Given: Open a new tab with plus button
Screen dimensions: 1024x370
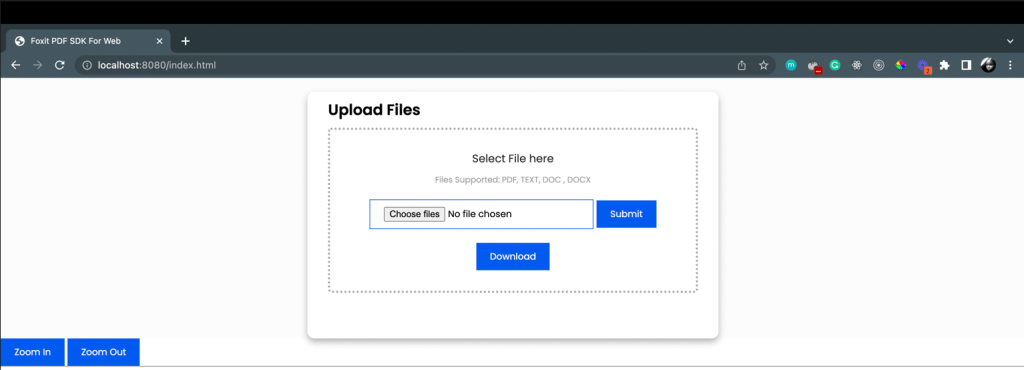Looking at the screenshot, I should tap(185, 40).
